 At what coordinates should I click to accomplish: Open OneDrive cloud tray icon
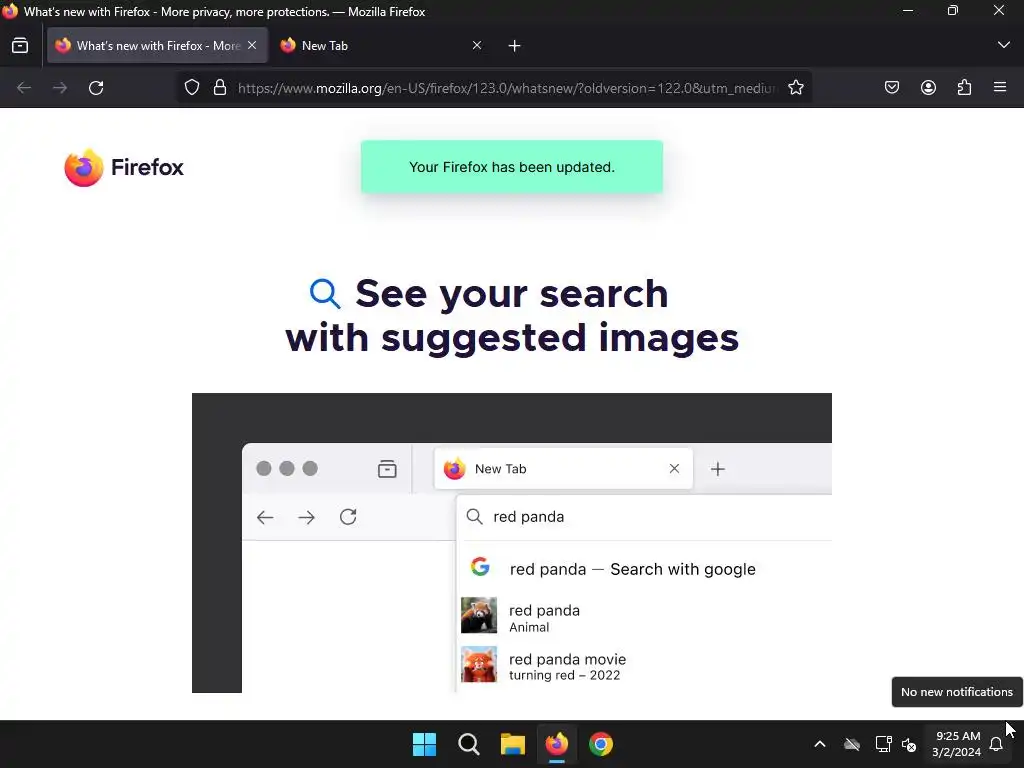click(x=852, y=744)
